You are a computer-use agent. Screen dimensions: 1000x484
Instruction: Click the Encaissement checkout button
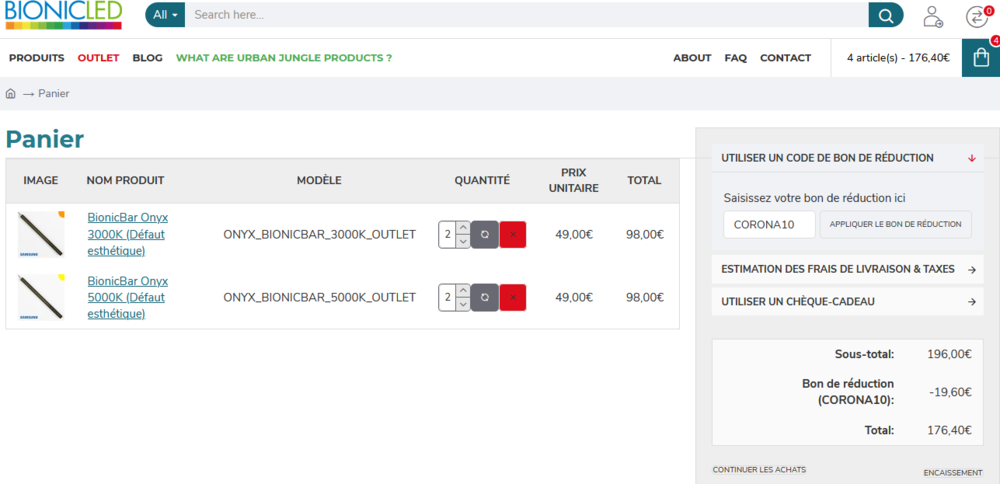click(x=953, y=473)
